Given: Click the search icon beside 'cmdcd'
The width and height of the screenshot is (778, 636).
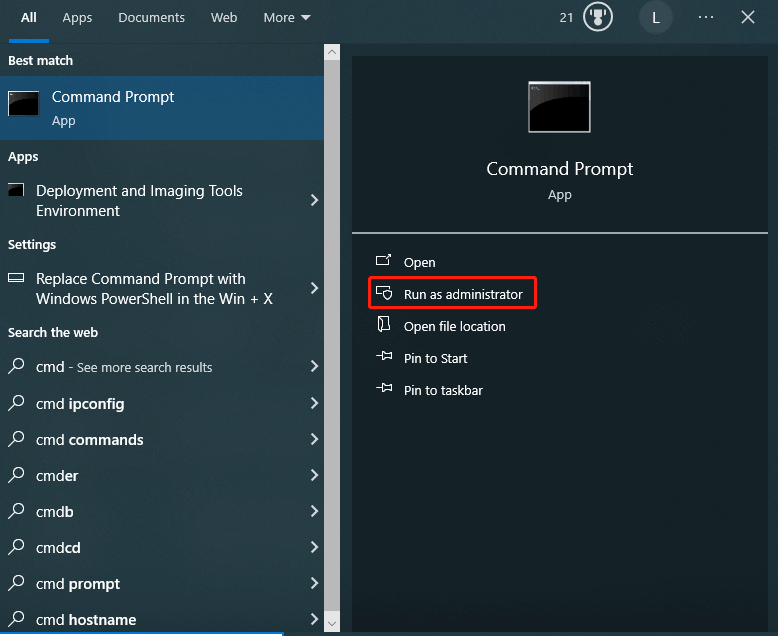Looking at the screenshot, I should [x=16, y=547].
